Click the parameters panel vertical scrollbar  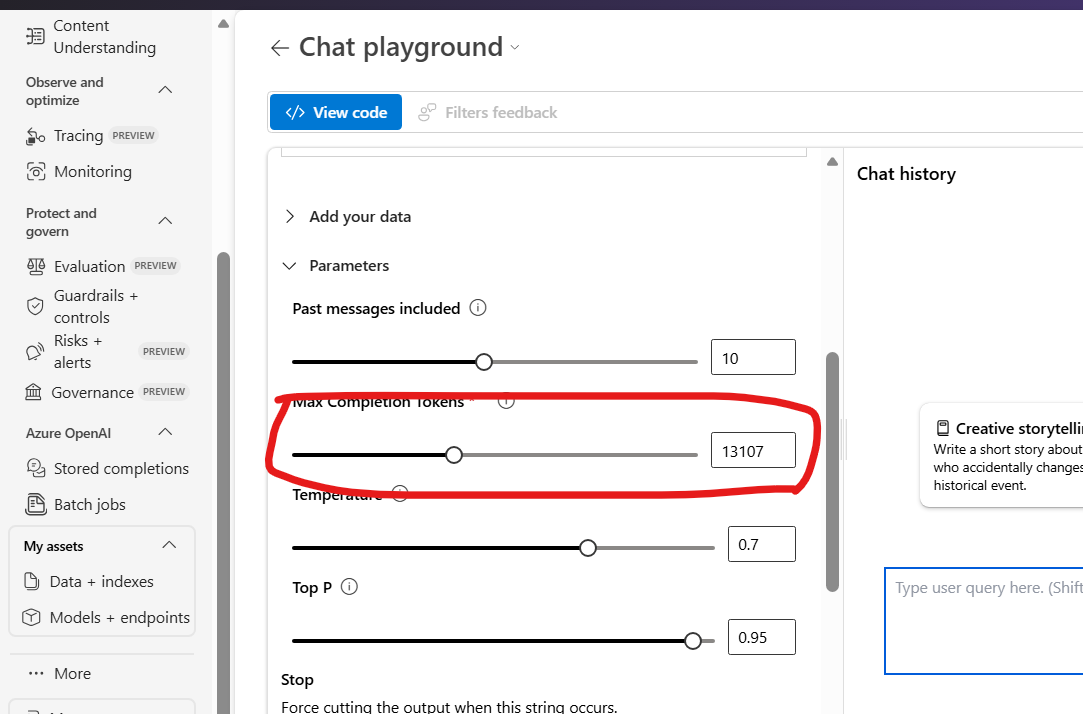coord(832,472)
